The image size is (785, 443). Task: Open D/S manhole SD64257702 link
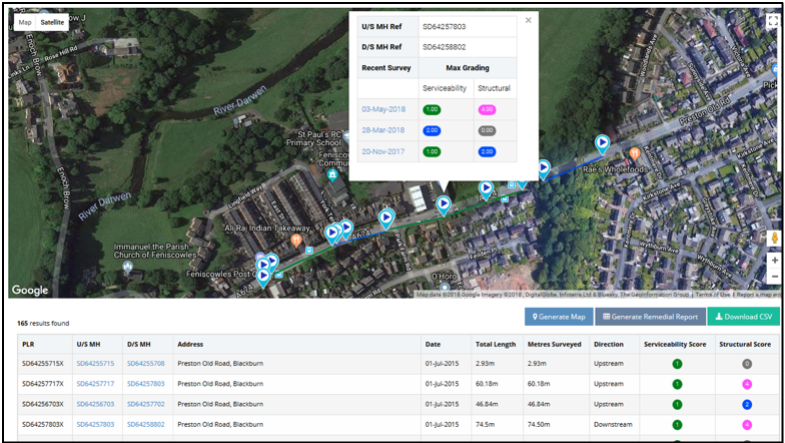(146, 404)
